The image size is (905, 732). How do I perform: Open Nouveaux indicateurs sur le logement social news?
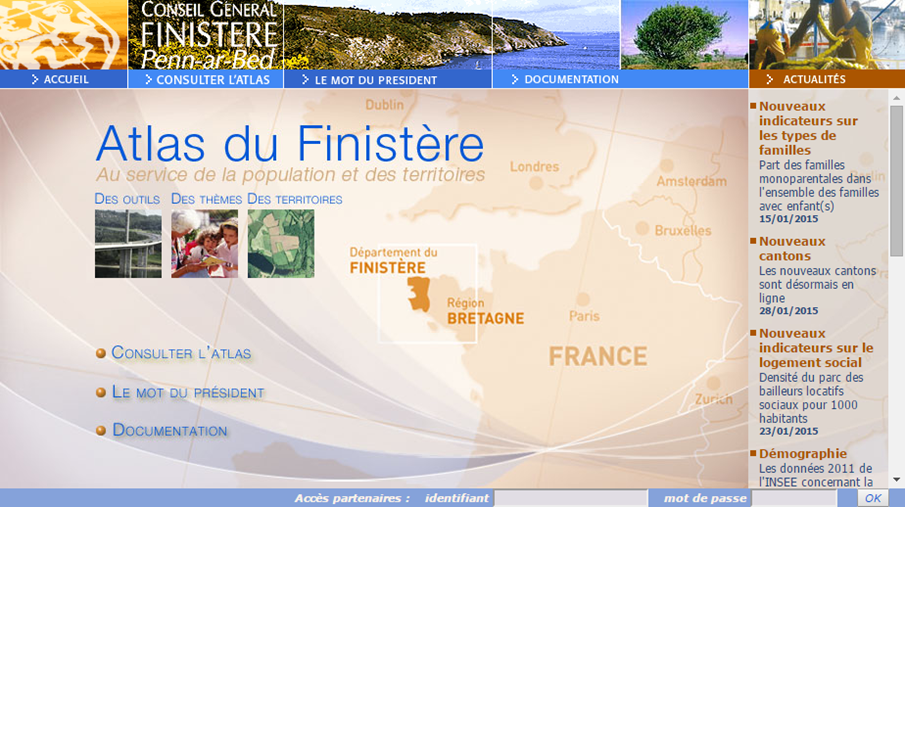(x=816, y=348)
